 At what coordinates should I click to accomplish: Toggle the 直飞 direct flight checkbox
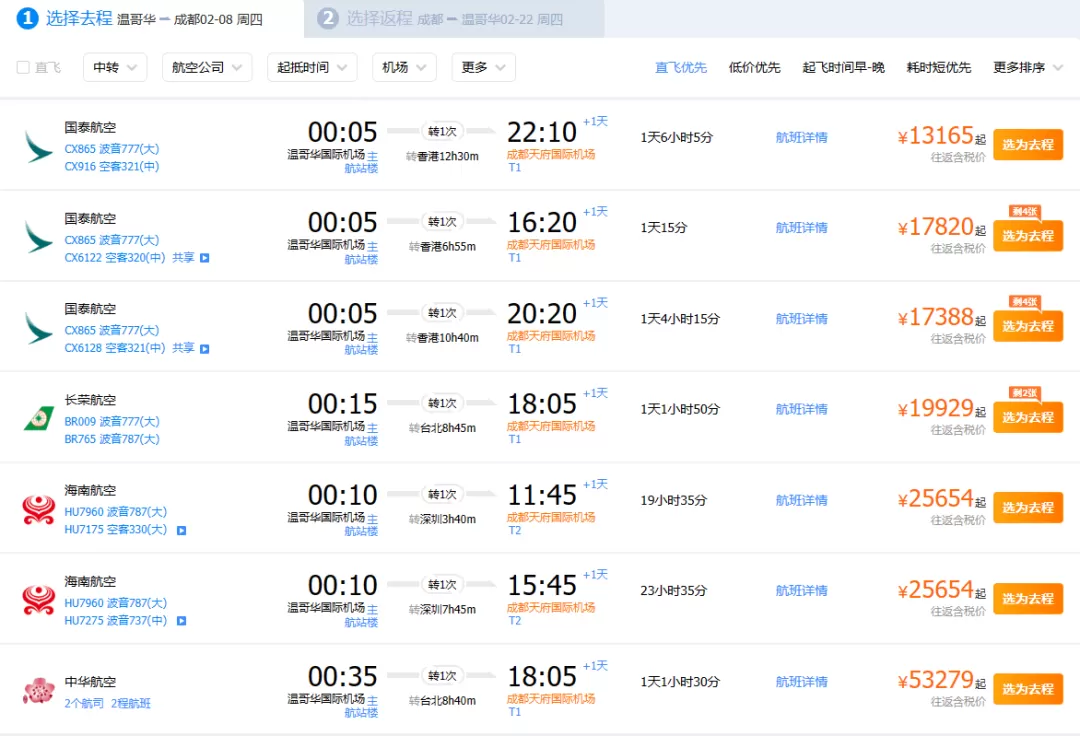[23, 67]
